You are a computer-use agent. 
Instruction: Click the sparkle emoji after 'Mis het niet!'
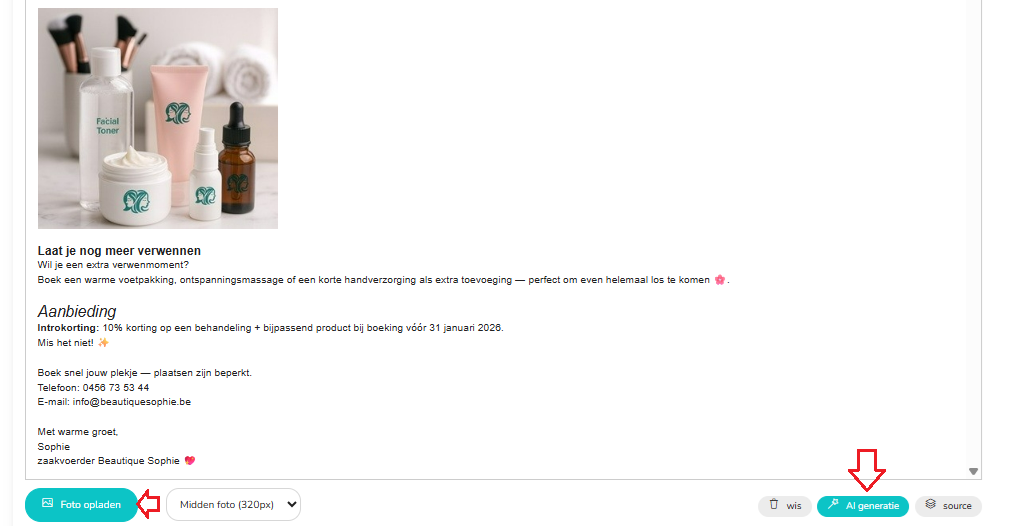point(103,343)
